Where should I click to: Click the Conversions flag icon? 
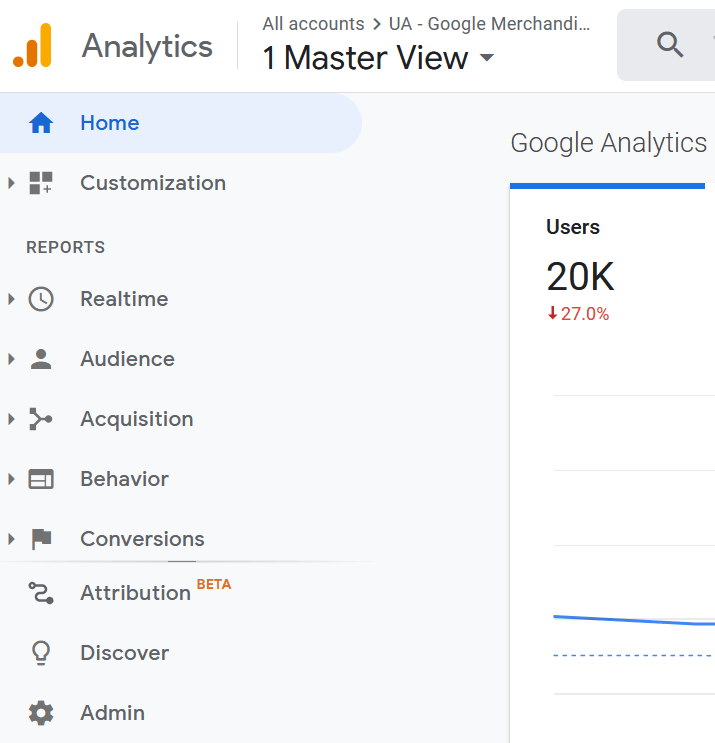tap(41, 539)
